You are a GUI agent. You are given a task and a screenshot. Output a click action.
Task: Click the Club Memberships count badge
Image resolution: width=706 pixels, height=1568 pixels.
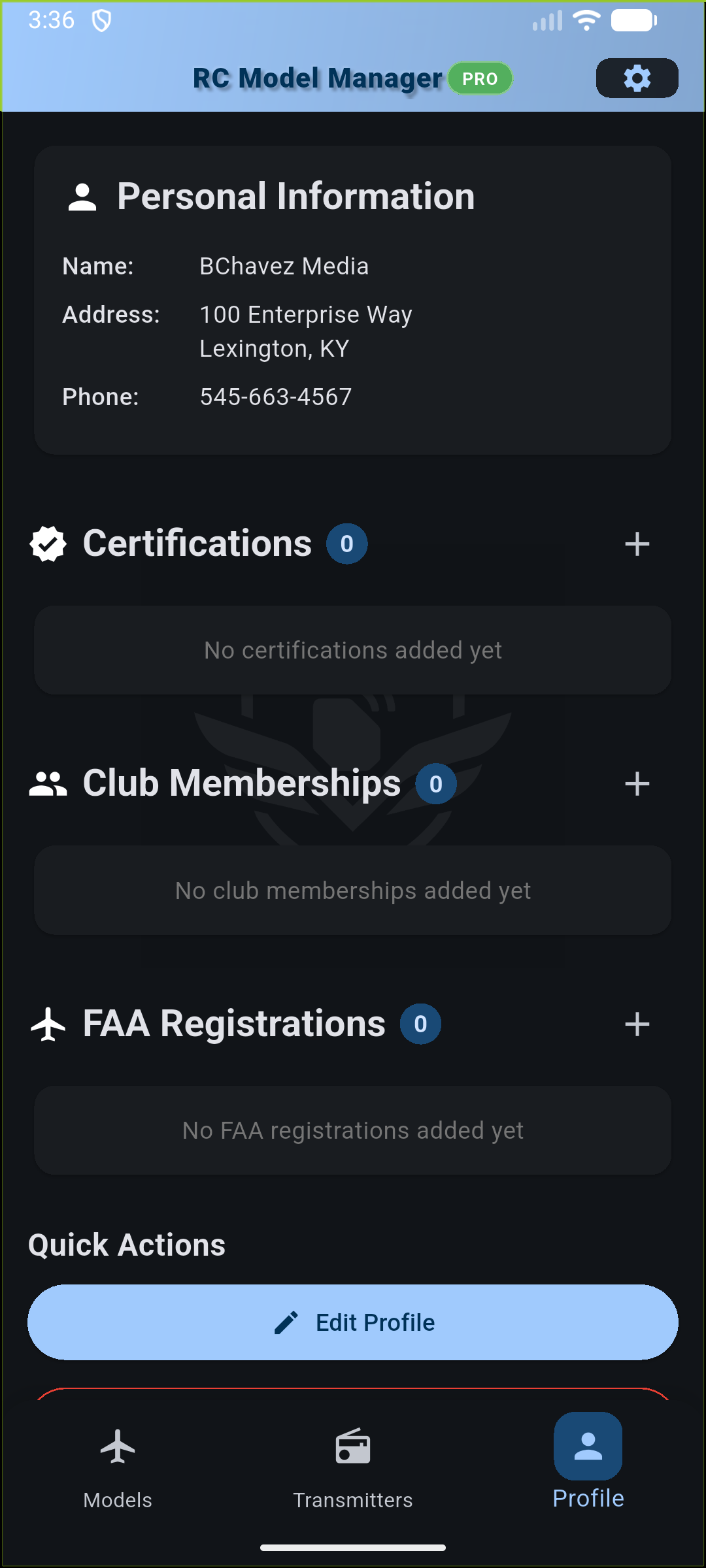pos(436,783)
